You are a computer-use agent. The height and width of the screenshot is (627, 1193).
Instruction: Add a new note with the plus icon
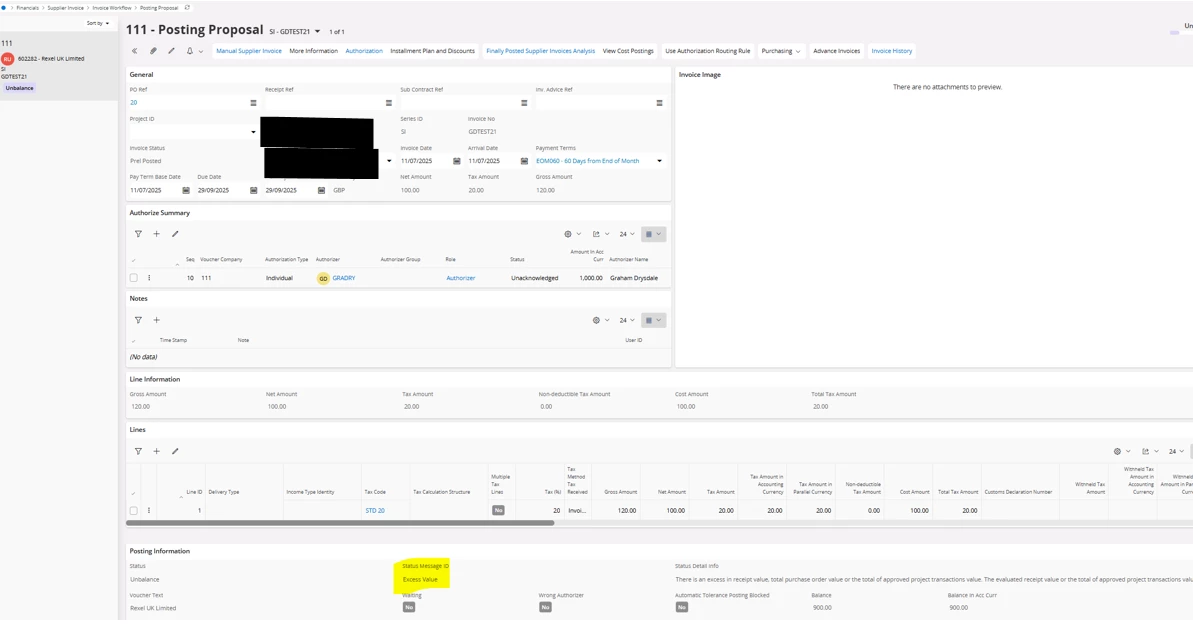tap(157, 320)
